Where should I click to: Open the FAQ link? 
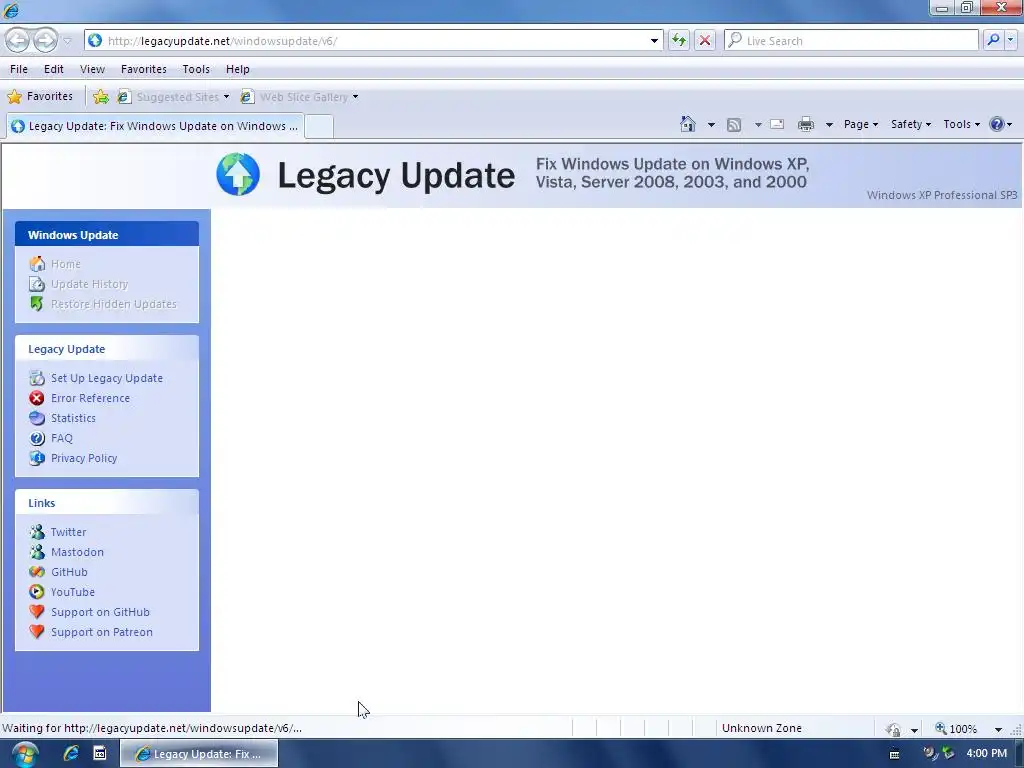coord(62,438)
